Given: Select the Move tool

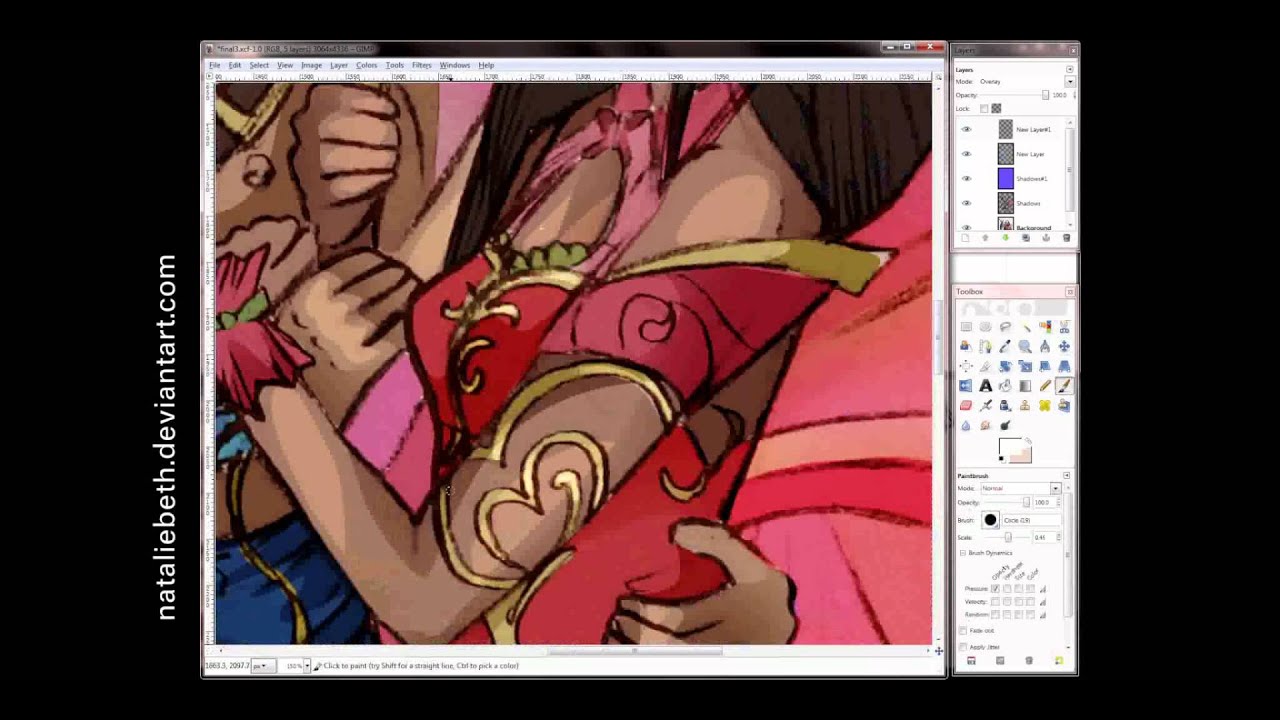Looking at the screenshot, I should (1064, 346).
